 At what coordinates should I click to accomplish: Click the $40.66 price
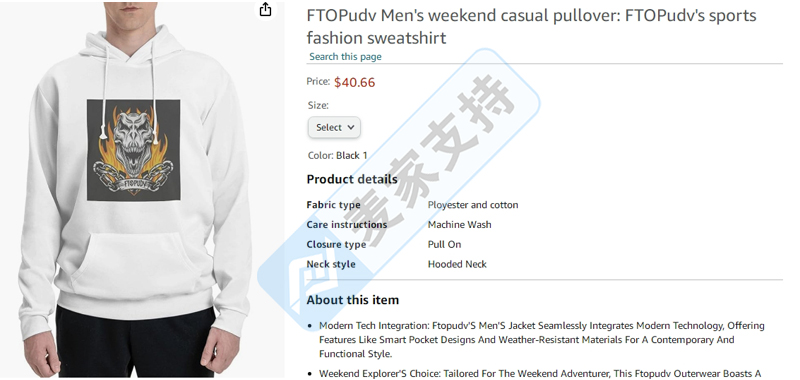(355, 82)
